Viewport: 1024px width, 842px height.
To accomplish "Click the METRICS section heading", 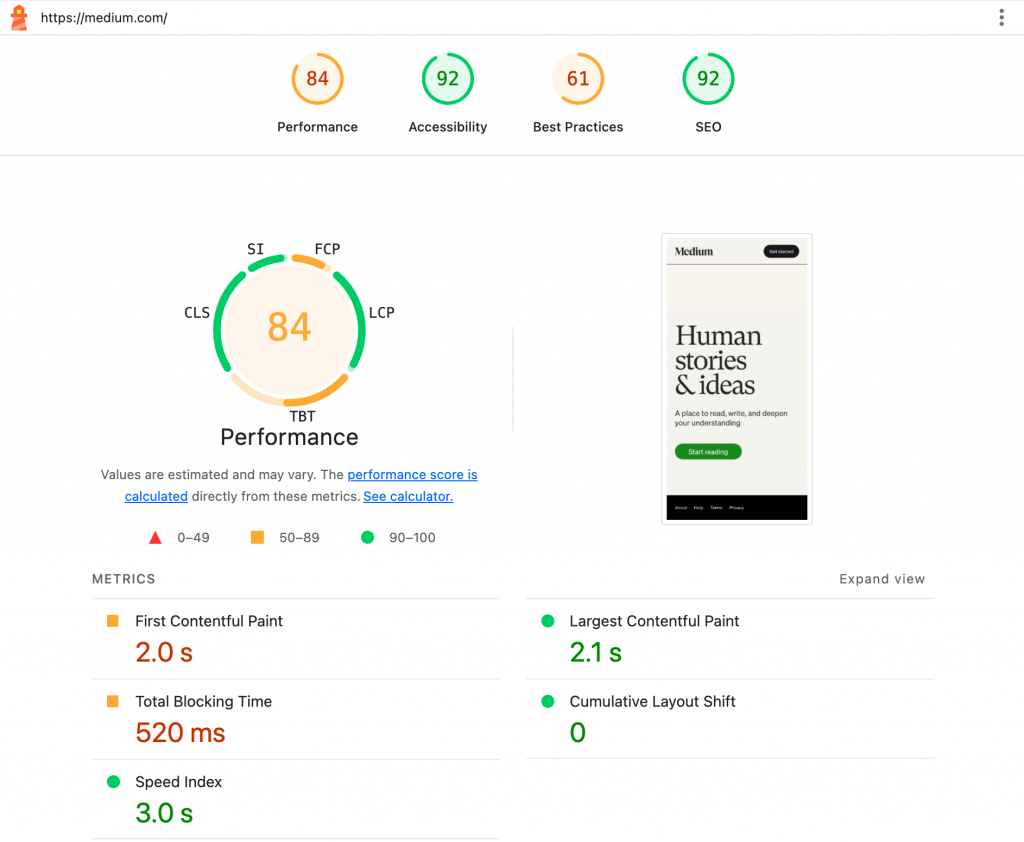I will pyautogui.click(x=123, y=579).
